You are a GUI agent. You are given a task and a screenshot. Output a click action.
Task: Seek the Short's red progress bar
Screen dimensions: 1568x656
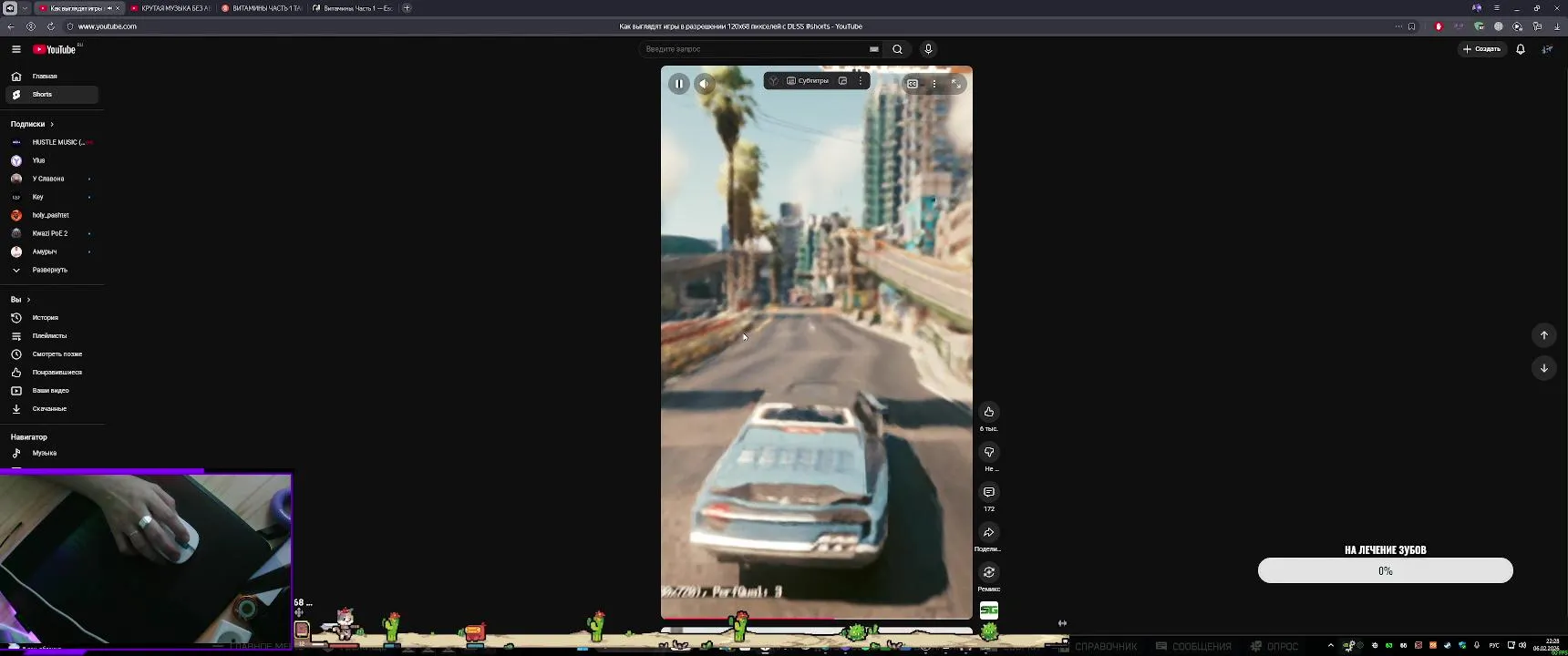point(816,619)
